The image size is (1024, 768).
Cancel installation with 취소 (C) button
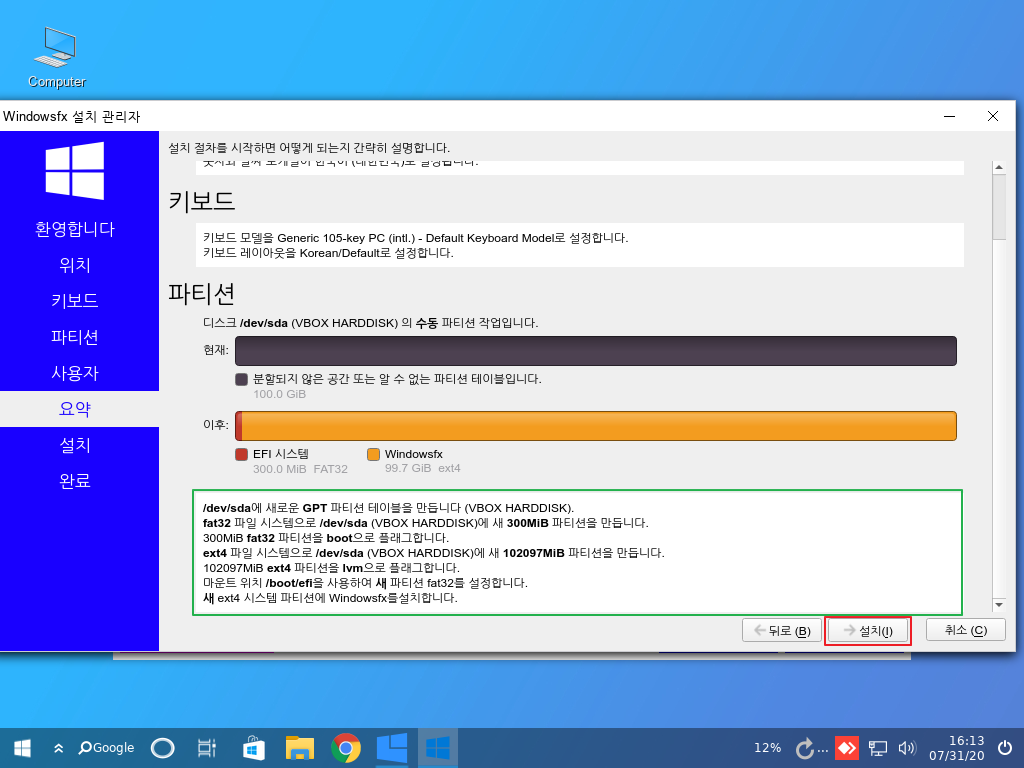coord(965,630)
